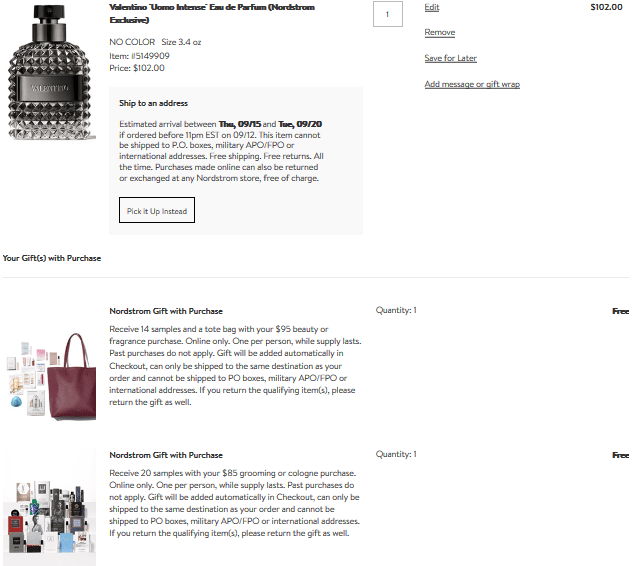
Task: Click Quantity: 1 beside the tote gift
Action: [x=396, y=310]
